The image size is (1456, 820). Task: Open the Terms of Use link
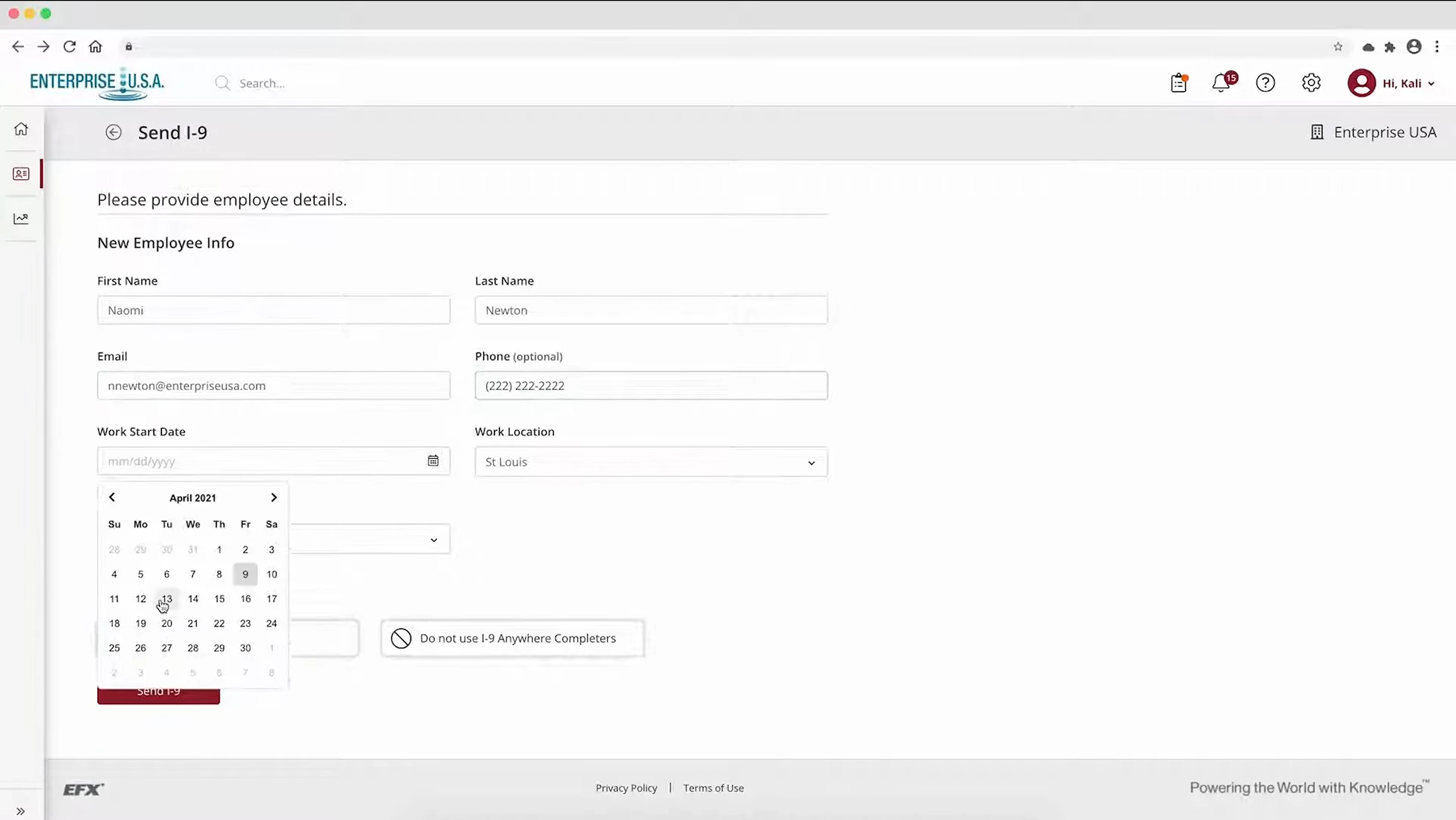tap(713, 788)
